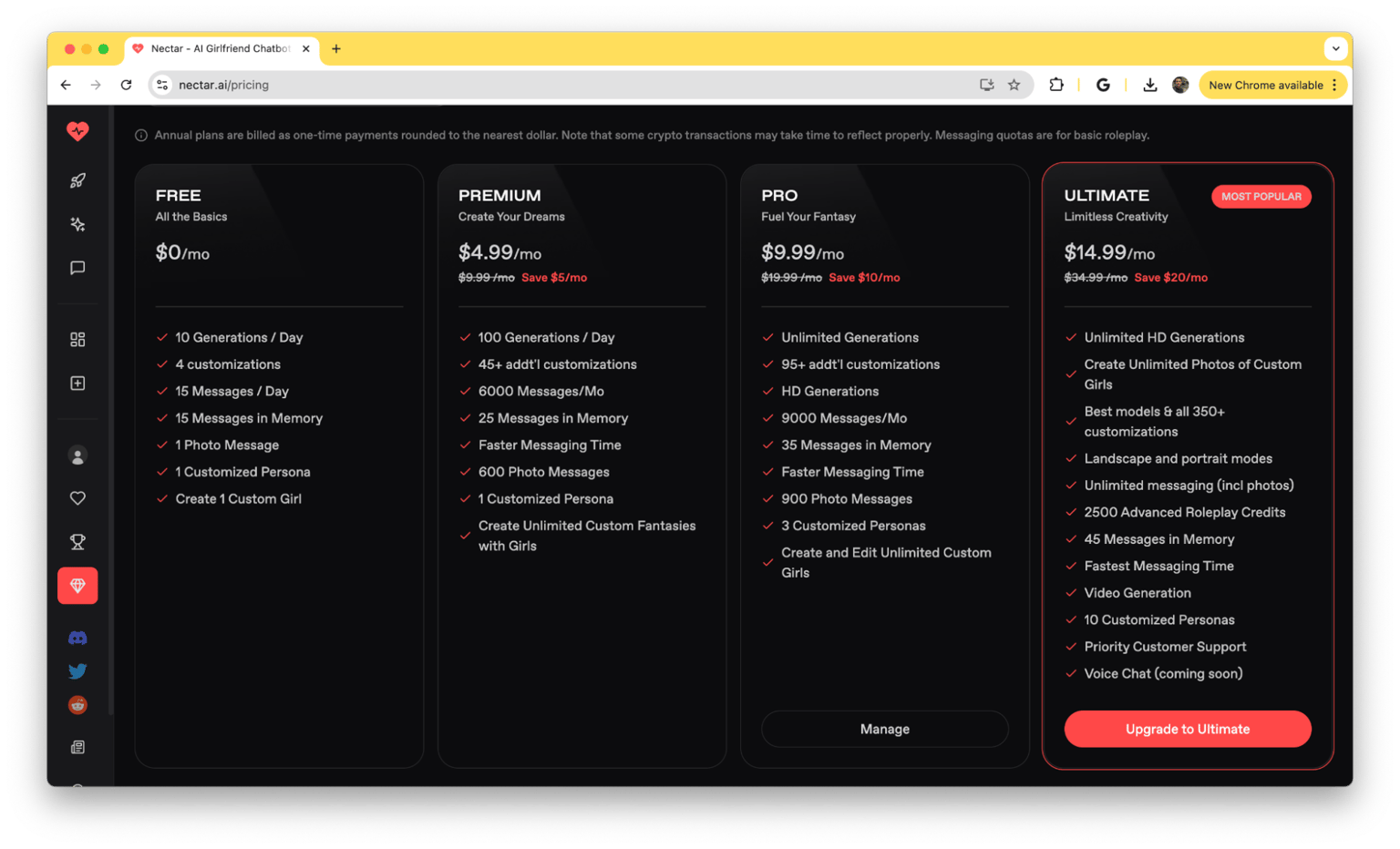The image size is (1400, 849).
Task: Click the browser forward arrow
Action: [96, 85]
